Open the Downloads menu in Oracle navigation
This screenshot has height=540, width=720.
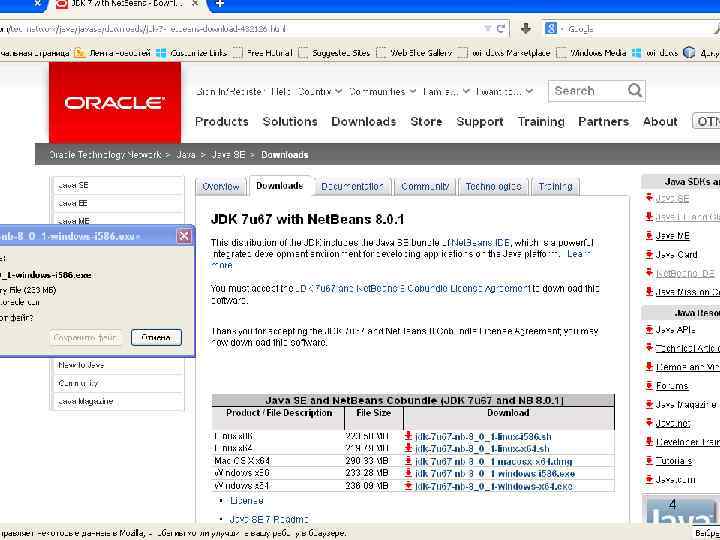[x=364, y=122]
